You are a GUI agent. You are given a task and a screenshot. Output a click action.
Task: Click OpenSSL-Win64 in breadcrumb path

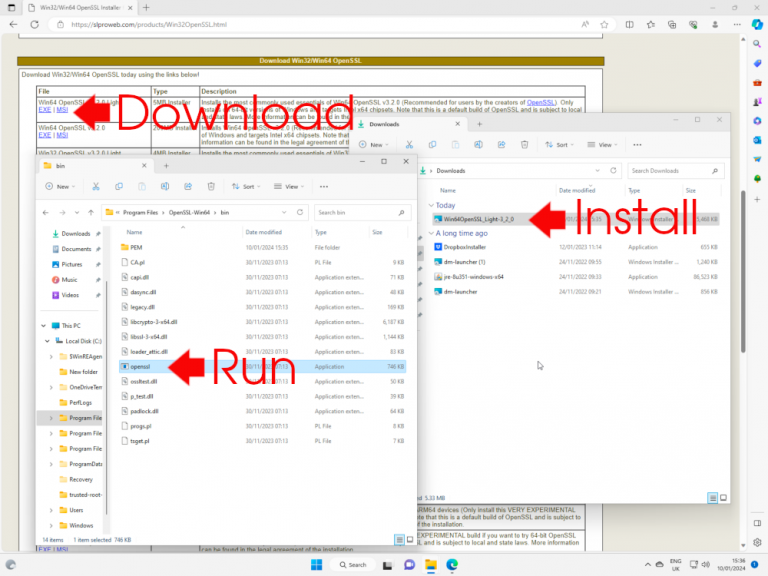click(189, 213)
